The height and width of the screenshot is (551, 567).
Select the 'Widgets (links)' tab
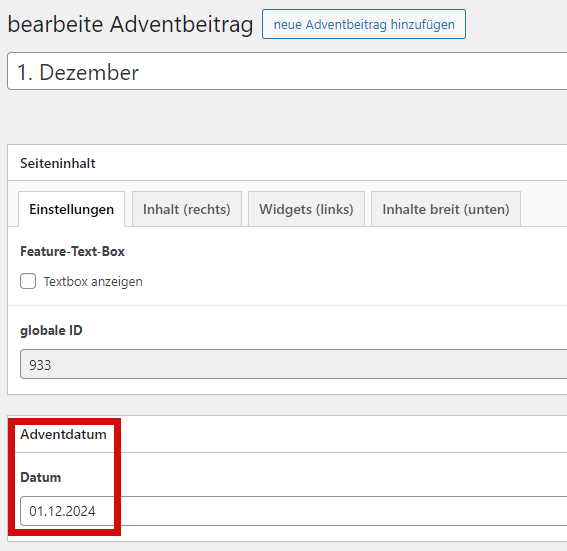tap(306, 209)
